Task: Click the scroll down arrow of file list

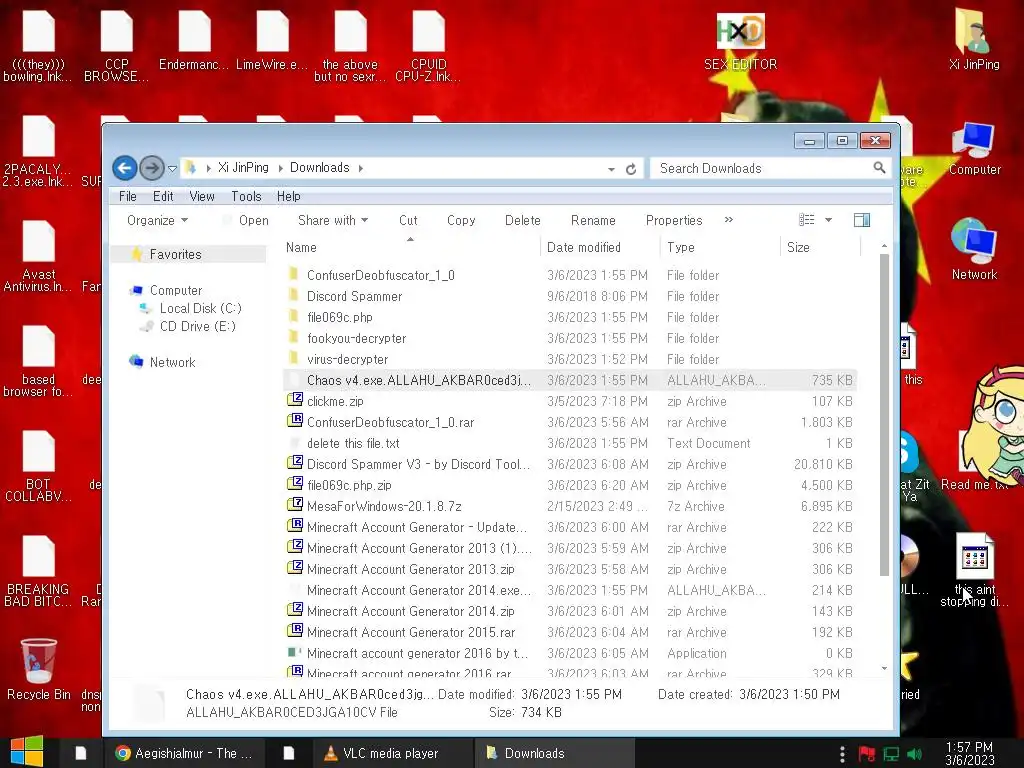Action: (x=884, y=669)
